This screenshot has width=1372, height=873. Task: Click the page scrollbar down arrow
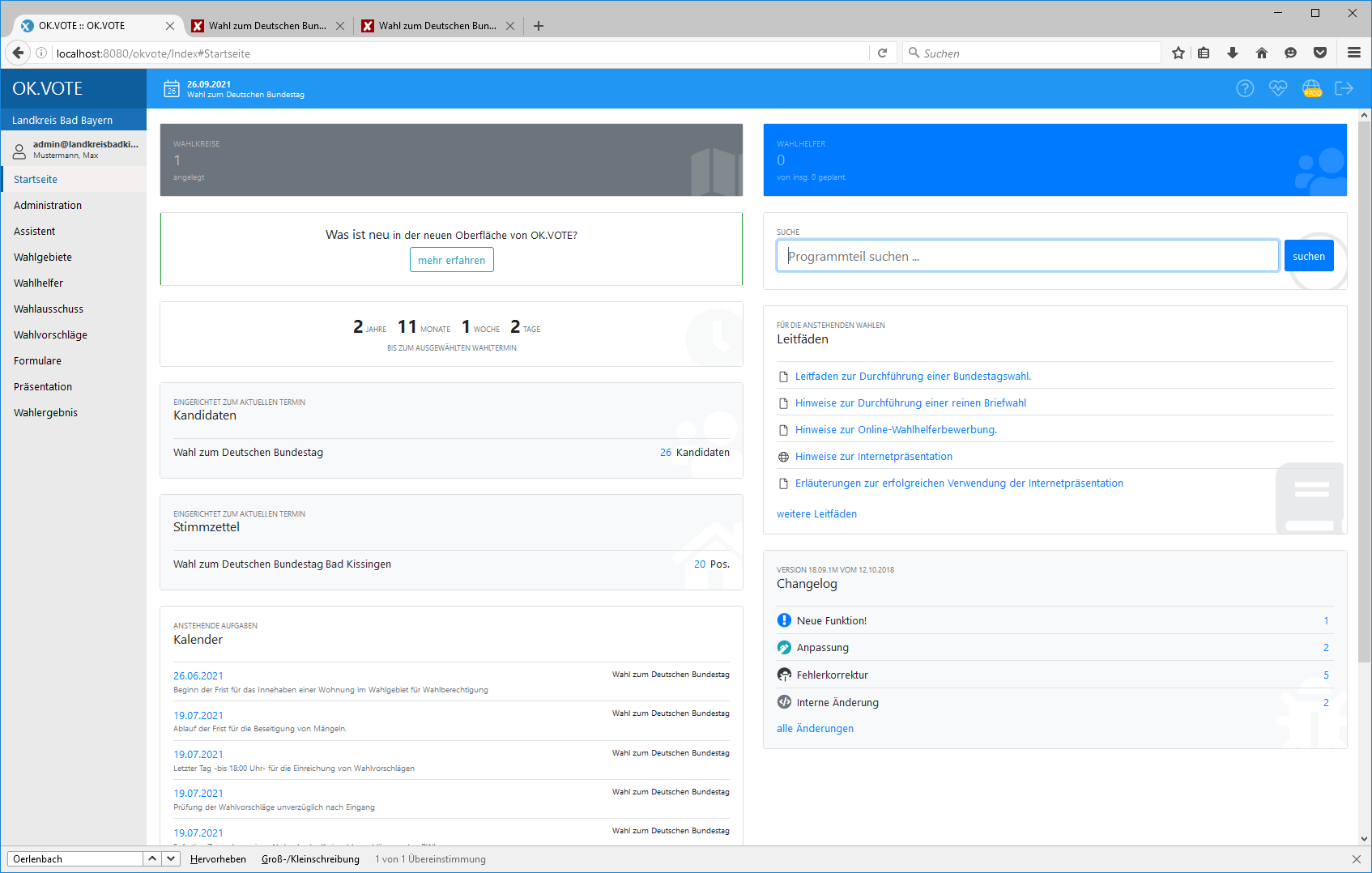click(1364, 839)
